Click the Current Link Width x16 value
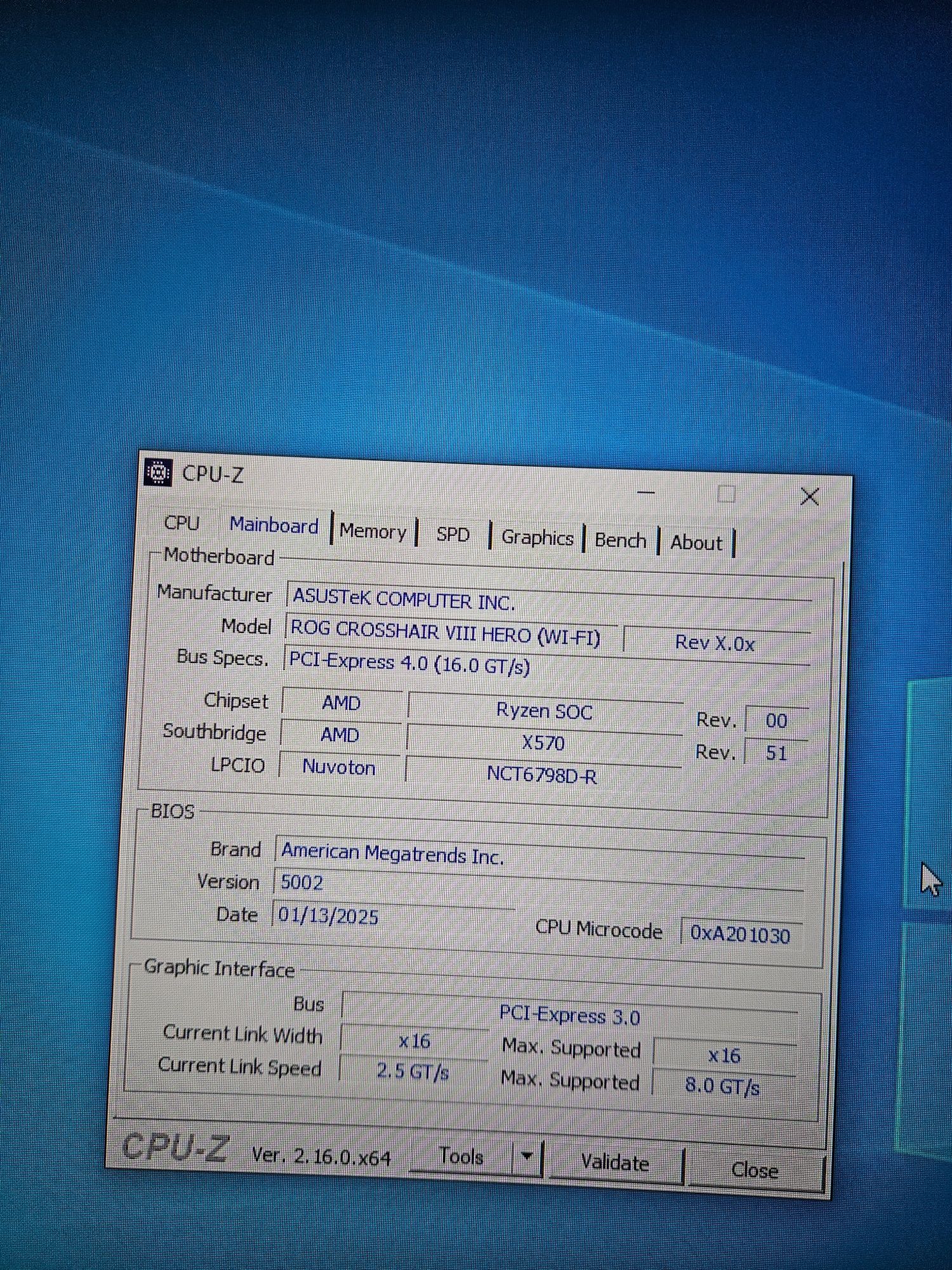 pos(414,1041)
